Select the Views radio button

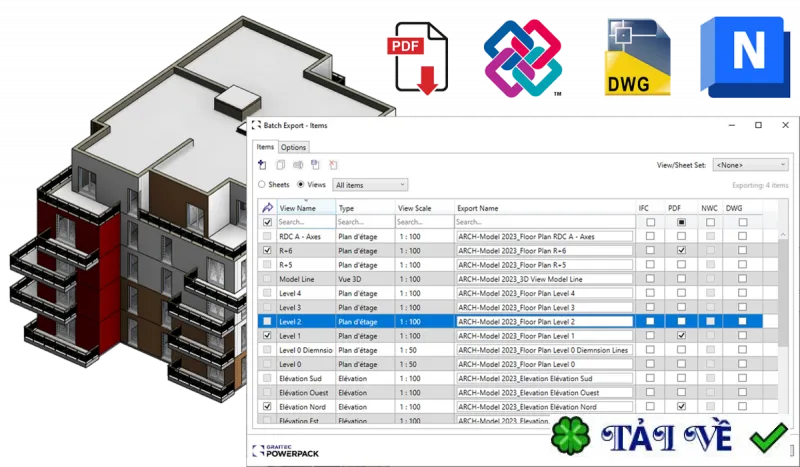pyautogui.click(x=301, y=184)
